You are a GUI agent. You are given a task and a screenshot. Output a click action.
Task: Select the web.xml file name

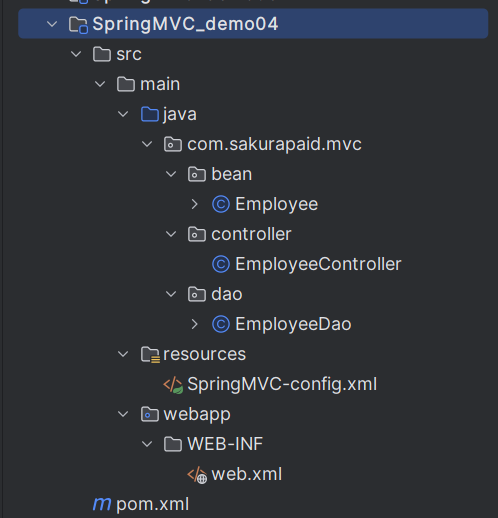(247, 474)
